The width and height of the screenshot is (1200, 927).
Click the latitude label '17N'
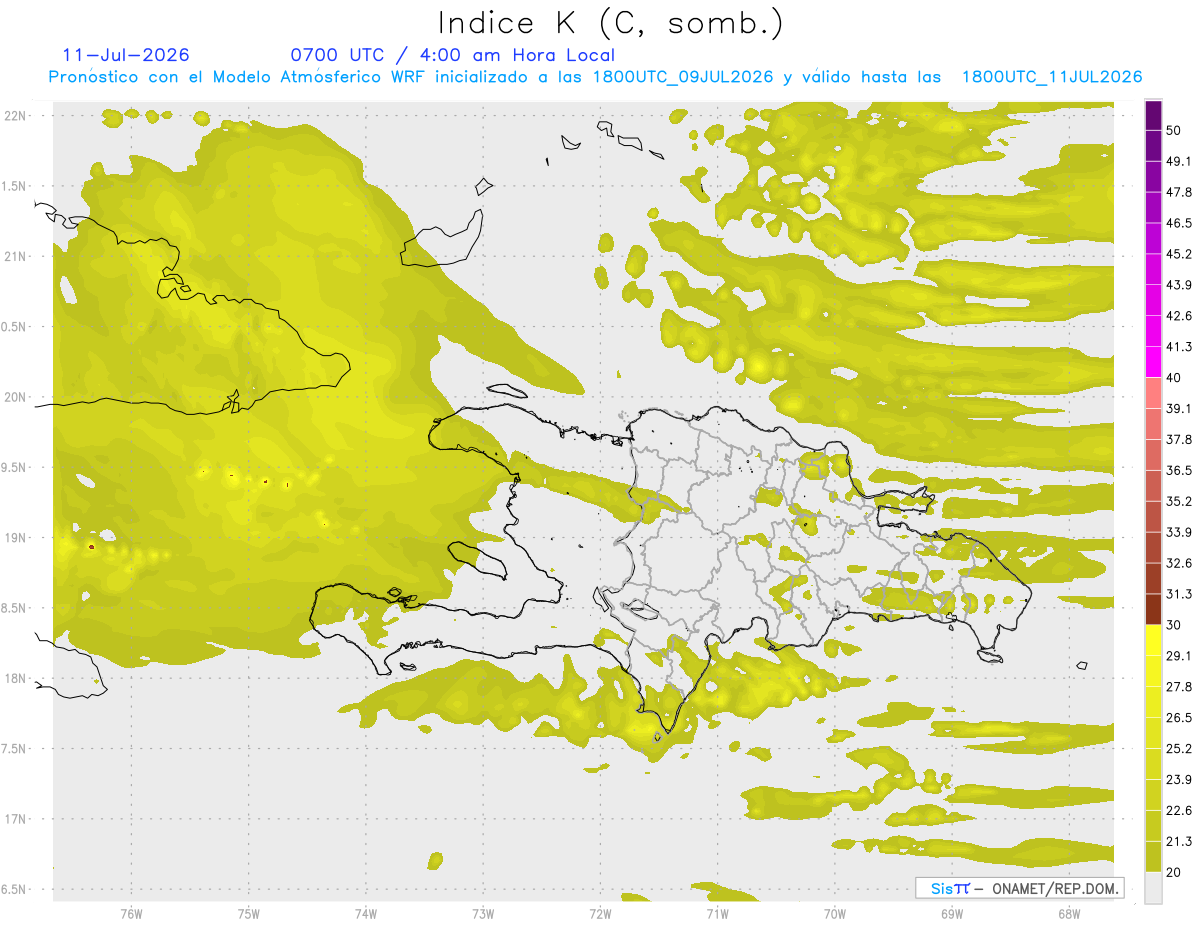[x=16, y=819]
